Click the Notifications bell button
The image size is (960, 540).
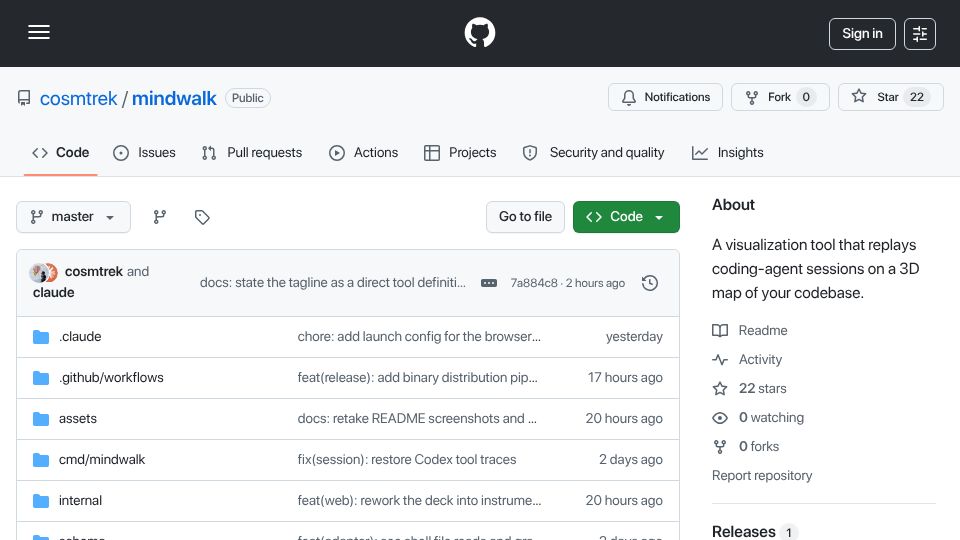pyautogui.click(x=665, y=97)
